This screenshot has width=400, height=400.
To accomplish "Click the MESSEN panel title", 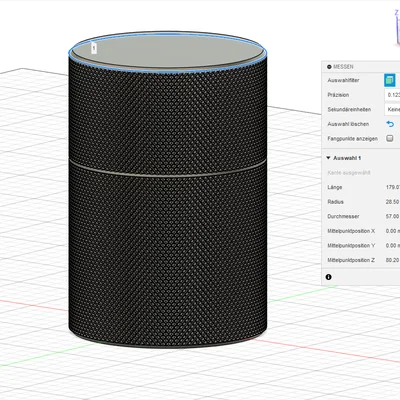I will pos(343,67).
